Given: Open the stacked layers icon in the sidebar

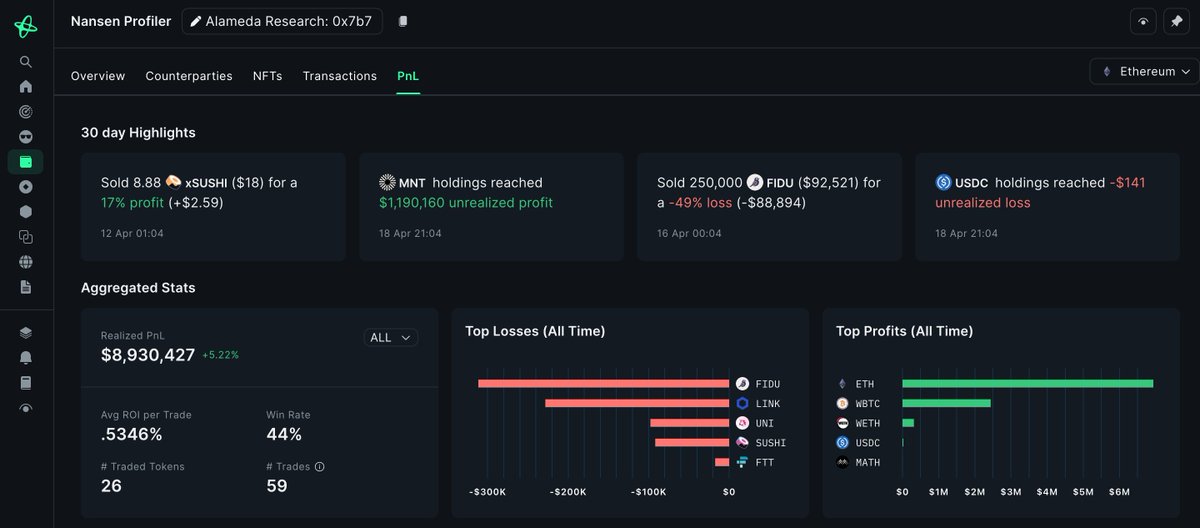Looking at the screenshot, I should click(x=26, y=333).
